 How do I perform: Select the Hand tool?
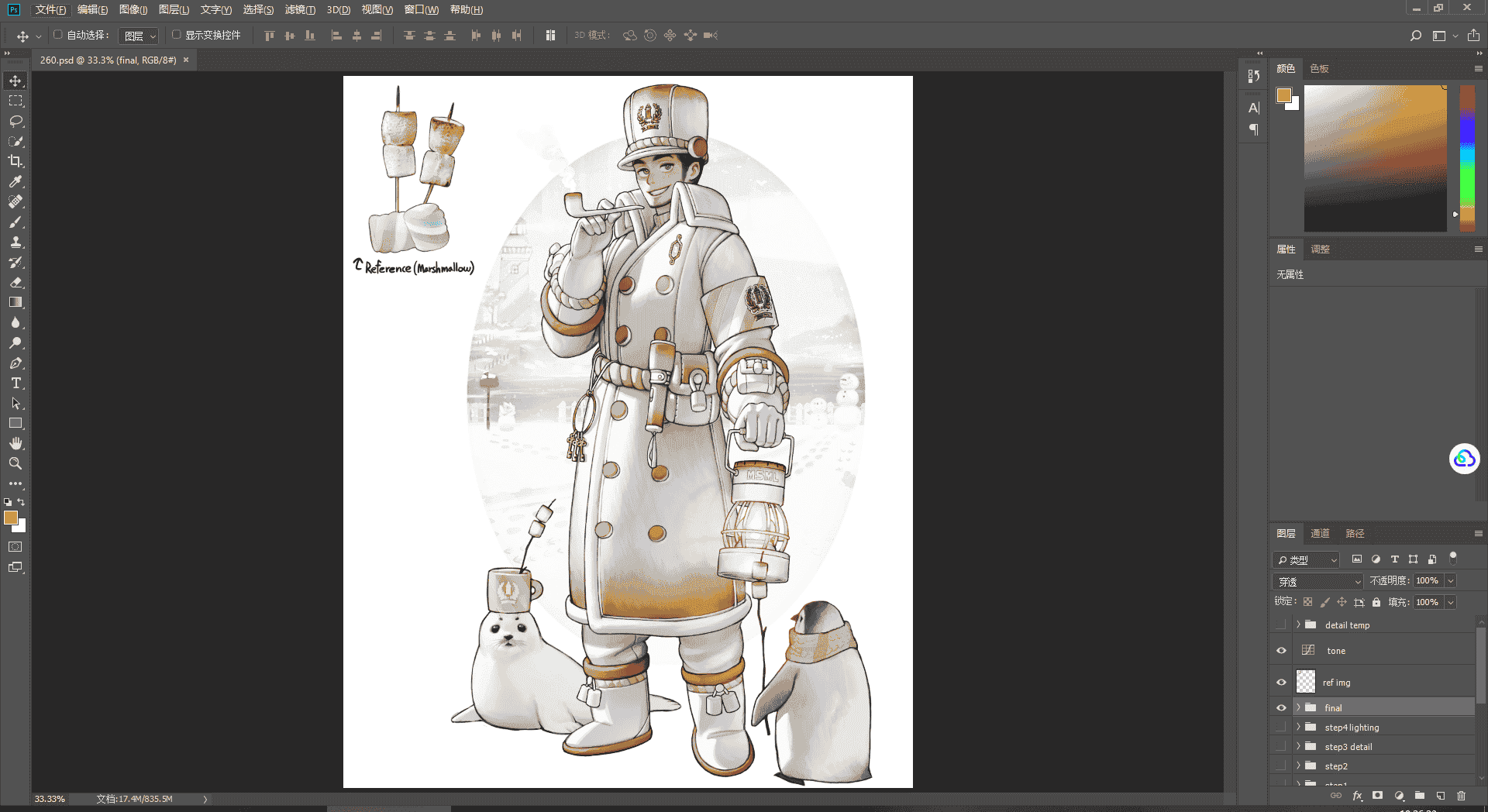click(15, 443)
